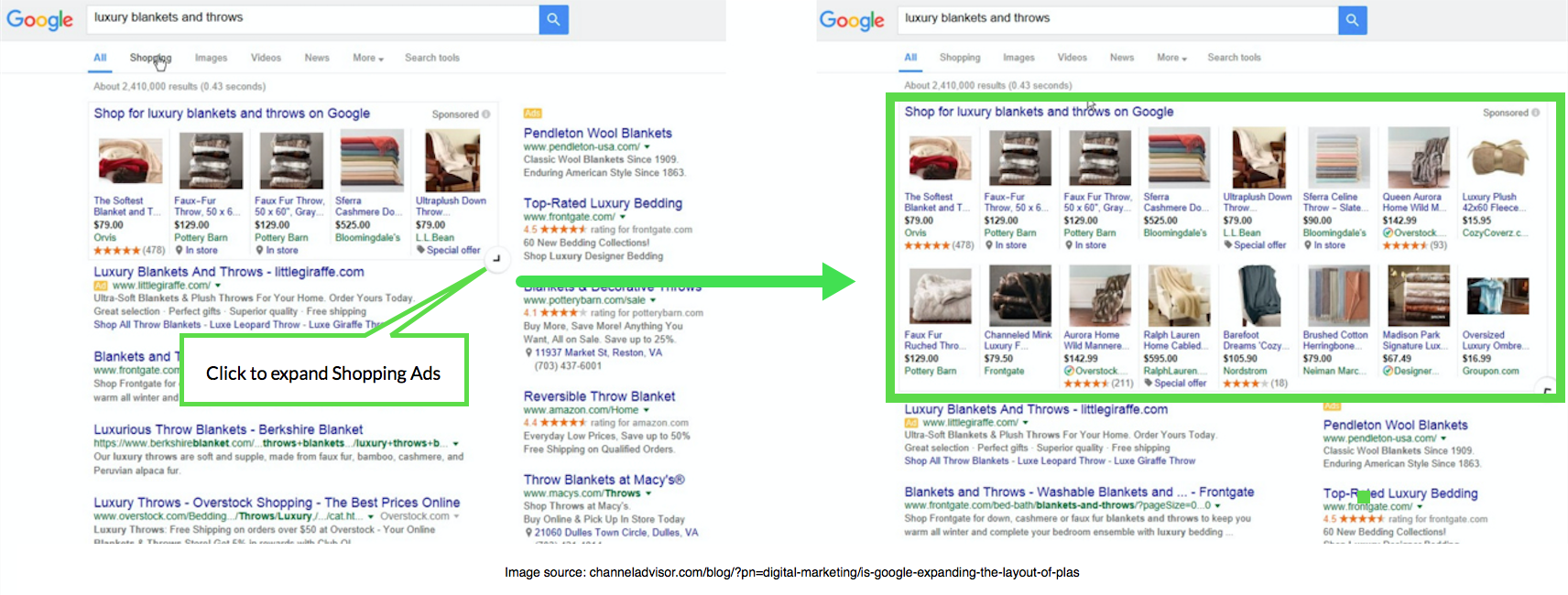Open Queen Aurora Home Wild product image
Image resolution: width=1568 pixels, height=595 pixels.
pos(1418,157)
